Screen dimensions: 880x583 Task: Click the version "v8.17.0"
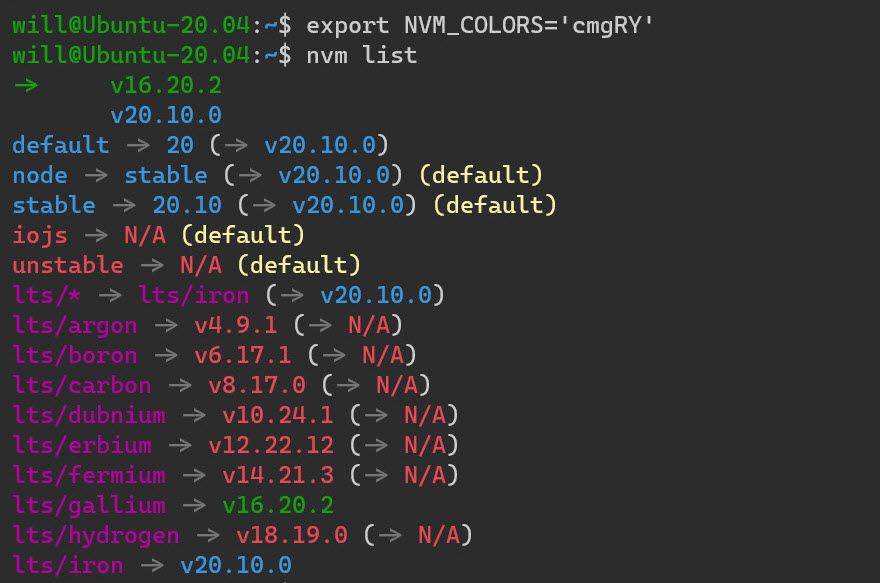point(257,385)
